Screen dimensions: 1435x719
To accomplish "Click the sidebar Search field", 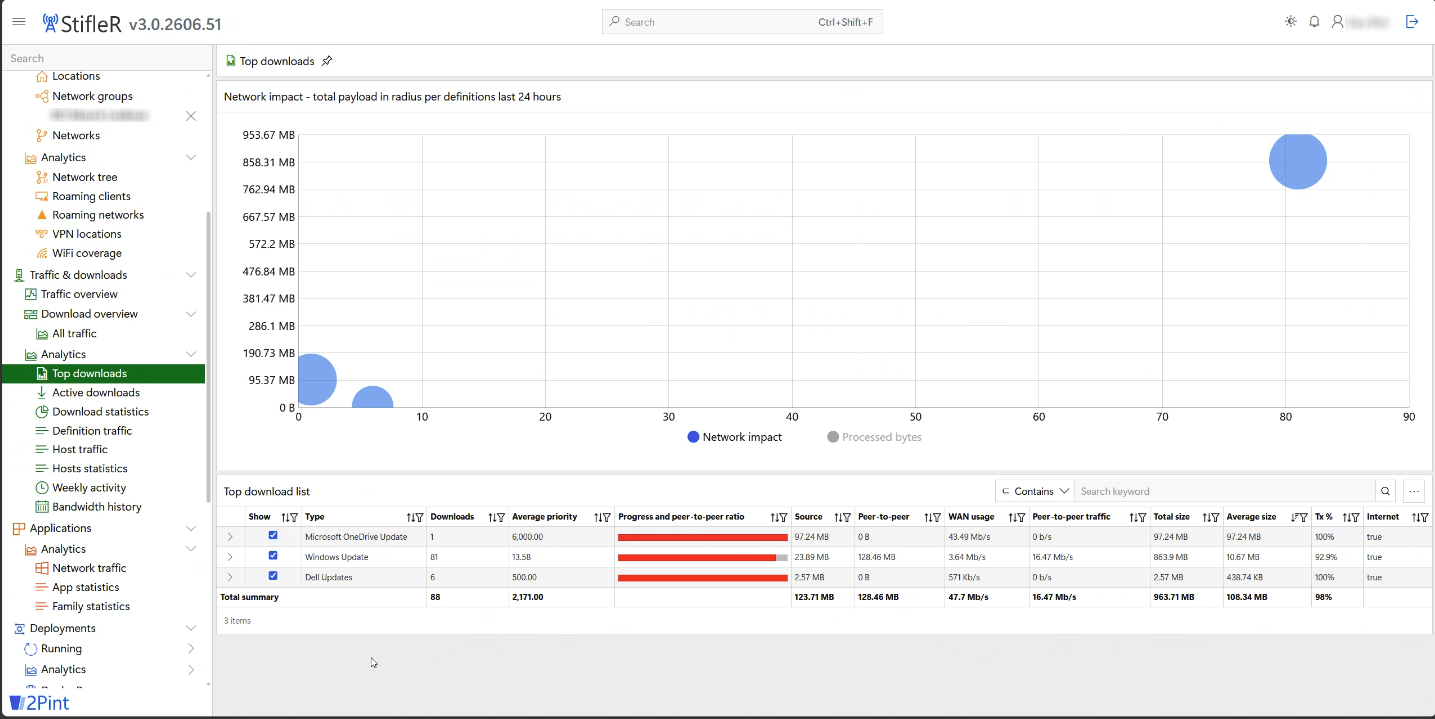I will coord(106,58).
